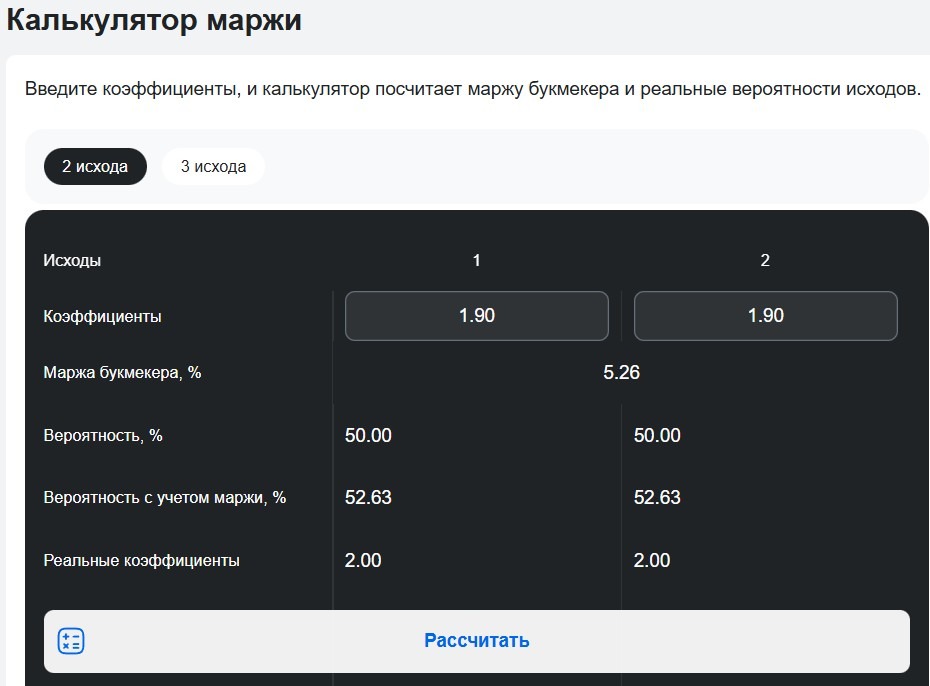Click the "Маржа букмекера, %" row label
This screenshot has height=686, width=930.
(122, 373)
